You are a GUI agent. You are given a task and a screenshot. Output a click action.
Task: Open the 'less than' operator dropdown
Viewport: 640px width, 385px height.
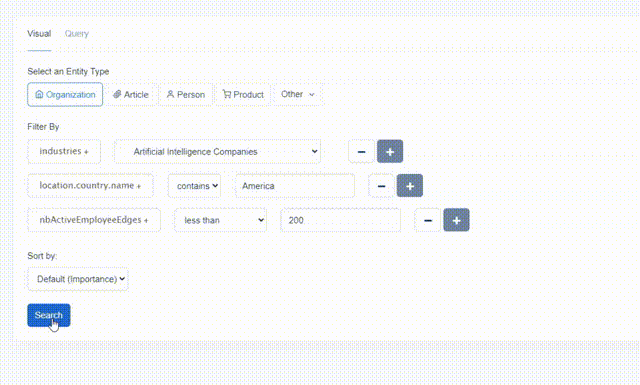pyautogui.click(x=220, y=220)
